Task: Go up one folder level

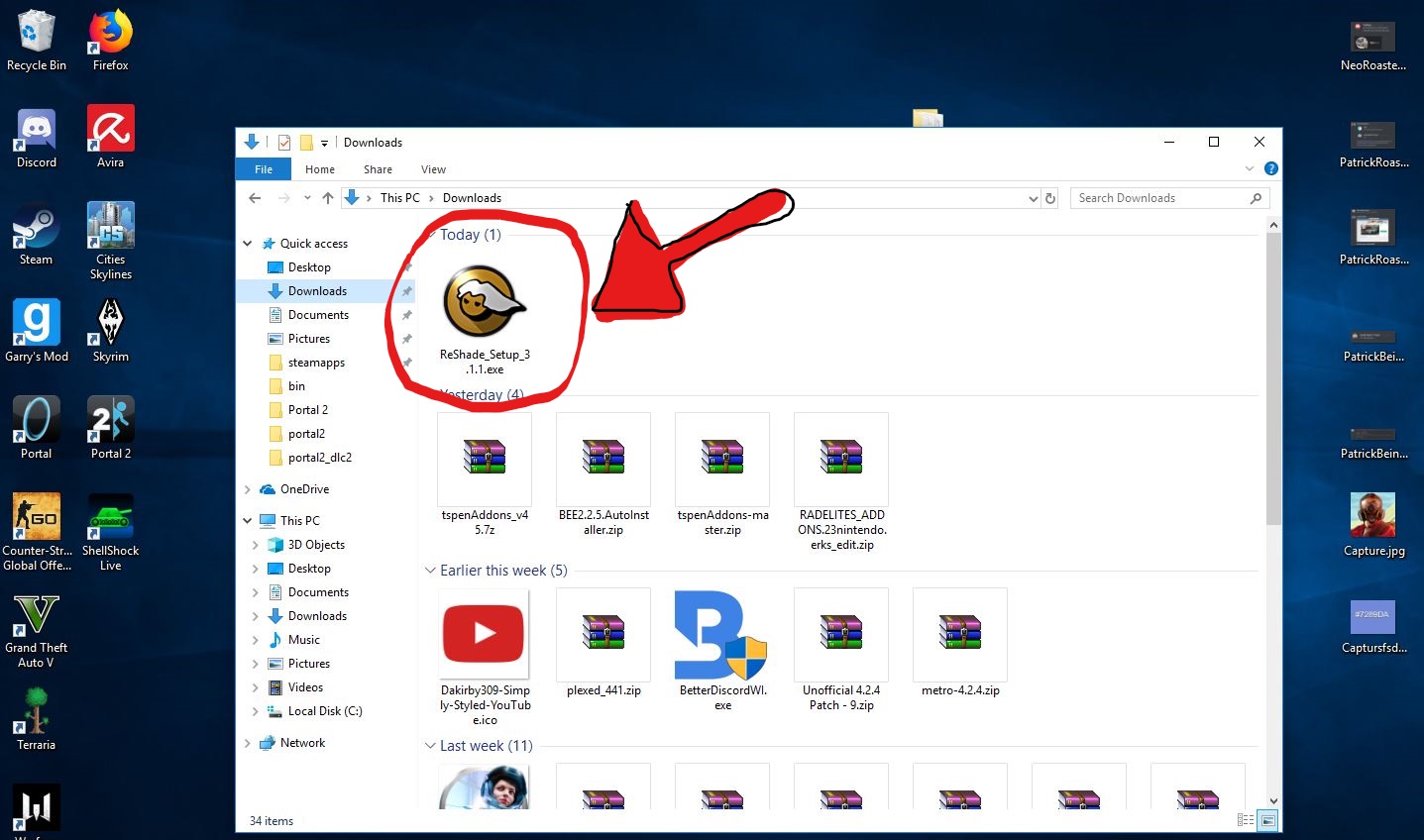Action: click(328, 198)
